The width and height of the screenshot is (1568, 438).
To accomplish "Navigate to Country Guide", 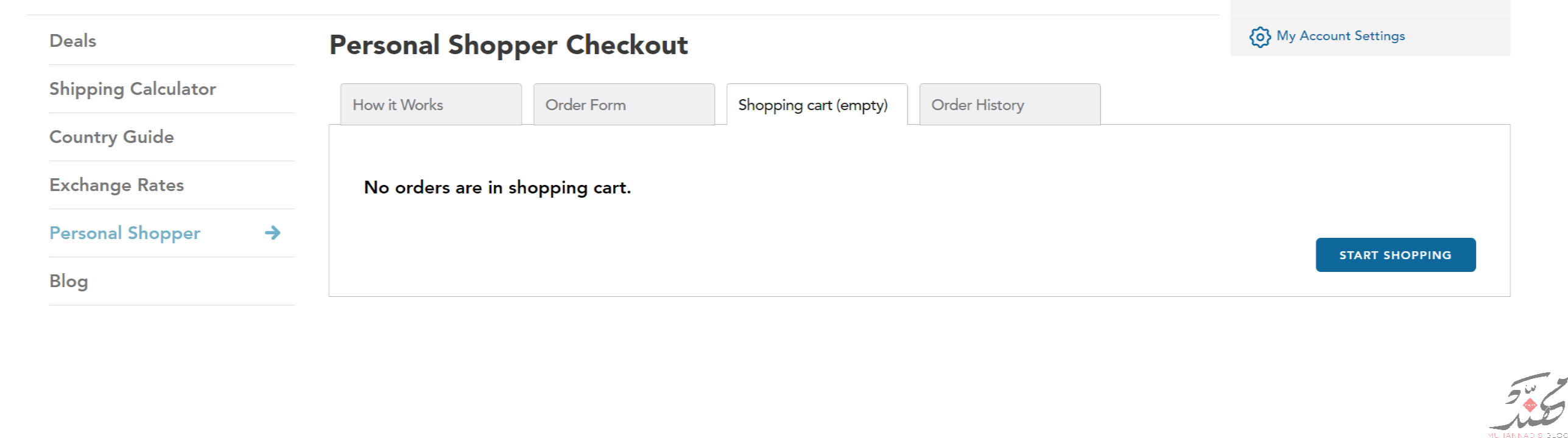I will pos(111,137).
